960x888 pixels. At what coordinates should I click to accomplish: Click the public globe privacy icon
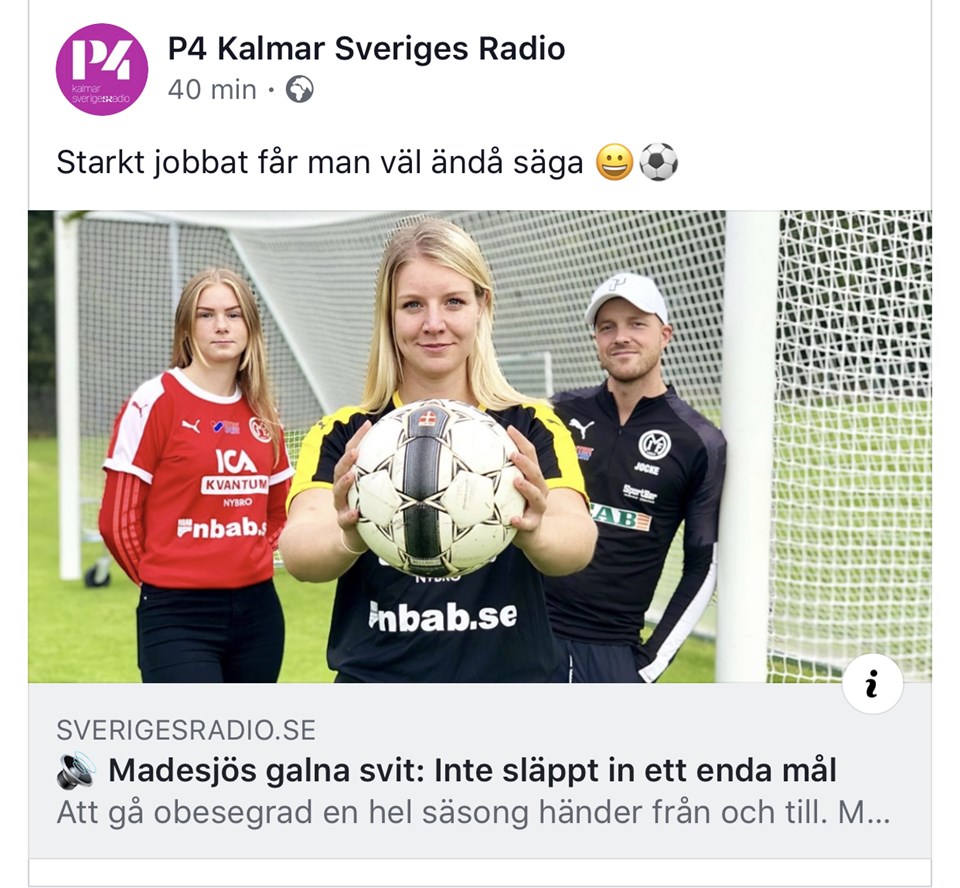pos(300,89)
